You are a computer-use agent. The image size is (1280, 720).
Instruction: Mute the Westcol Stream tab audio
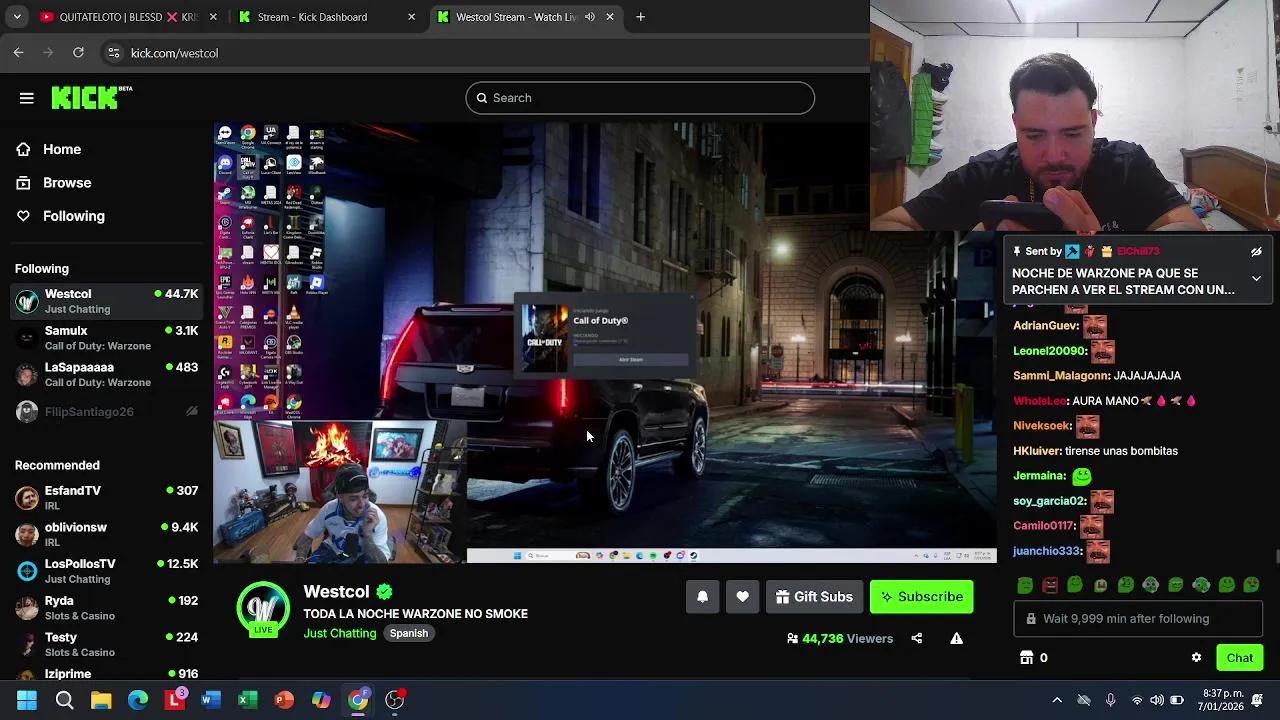(589, 17)
